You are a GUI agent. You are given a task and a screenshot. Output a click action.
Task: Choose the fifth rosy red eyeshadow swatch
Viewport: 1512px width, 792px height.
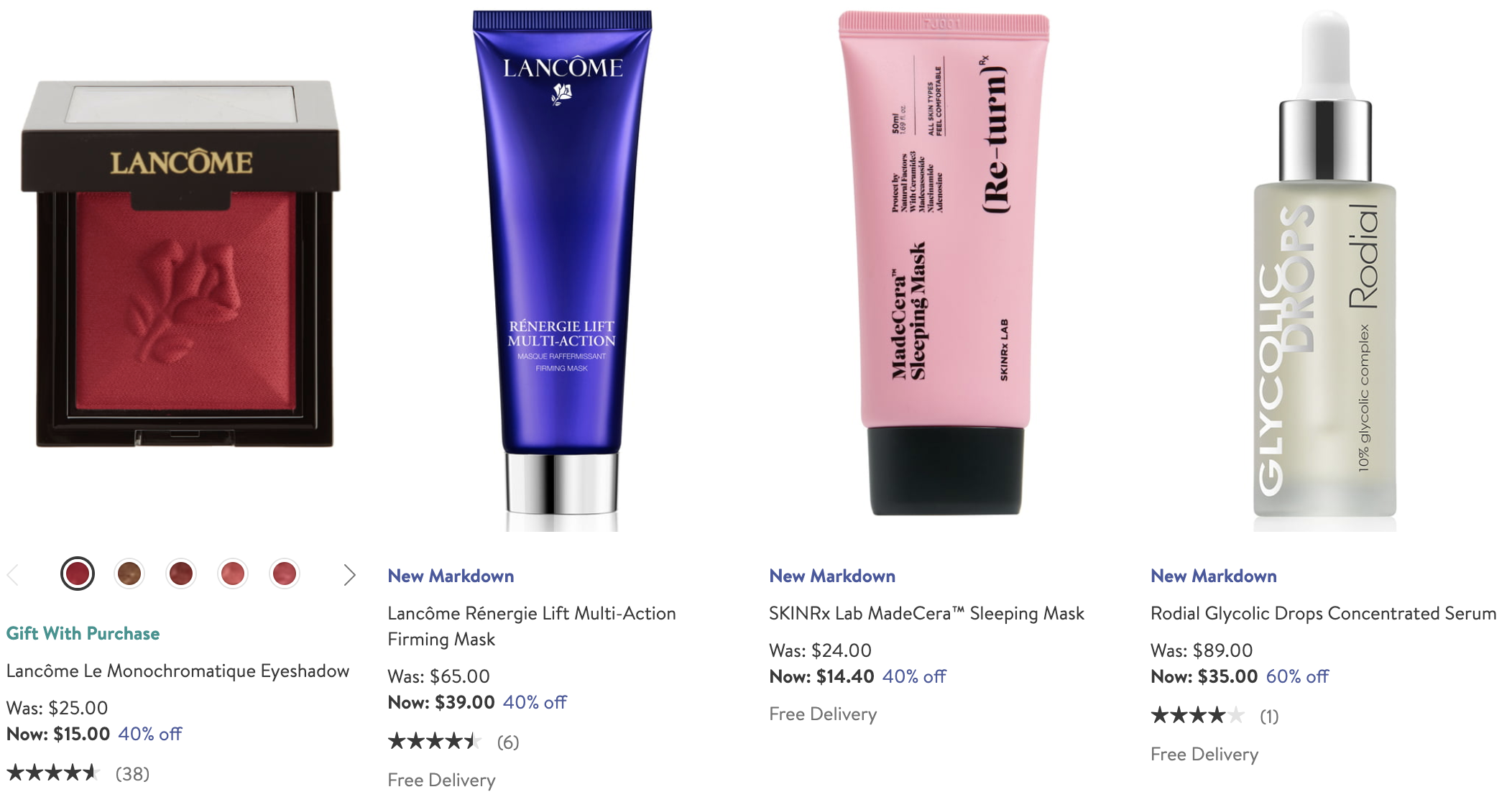pyautogui.click(x=285, y=574)
